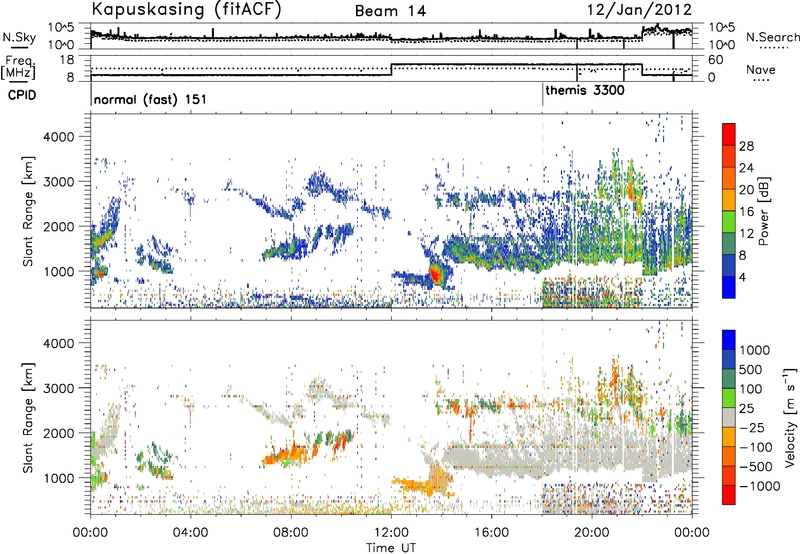Click the plot title "Kapuskasing (fitACF)"

[186, 10]
